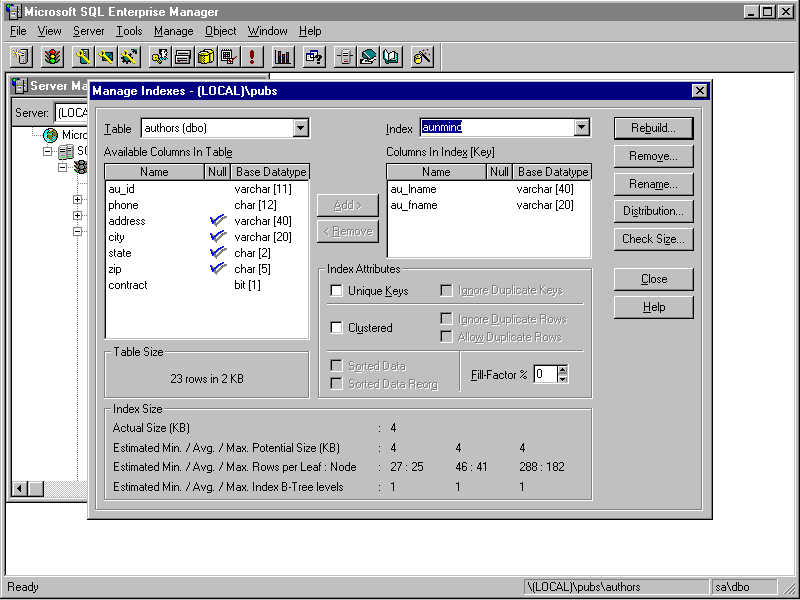Screen dimensions: 800x600
Task: Toggle the Clustered checkbox
Action: (x=337, y=328)
